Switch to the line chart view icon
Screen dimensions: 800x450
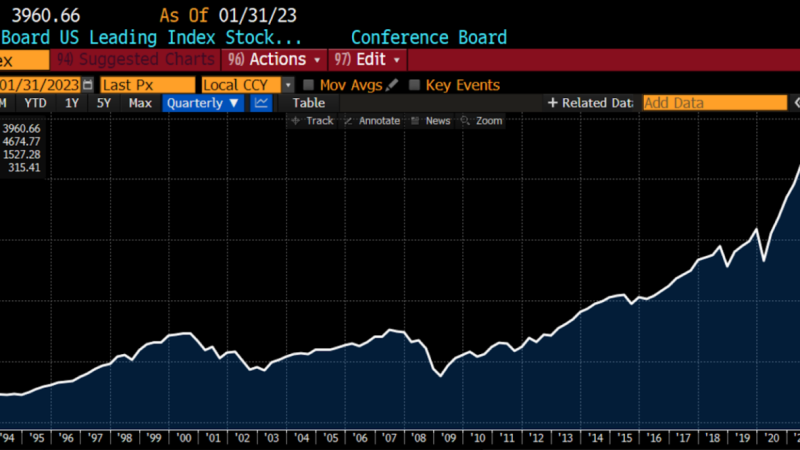[x=261, y=103]
